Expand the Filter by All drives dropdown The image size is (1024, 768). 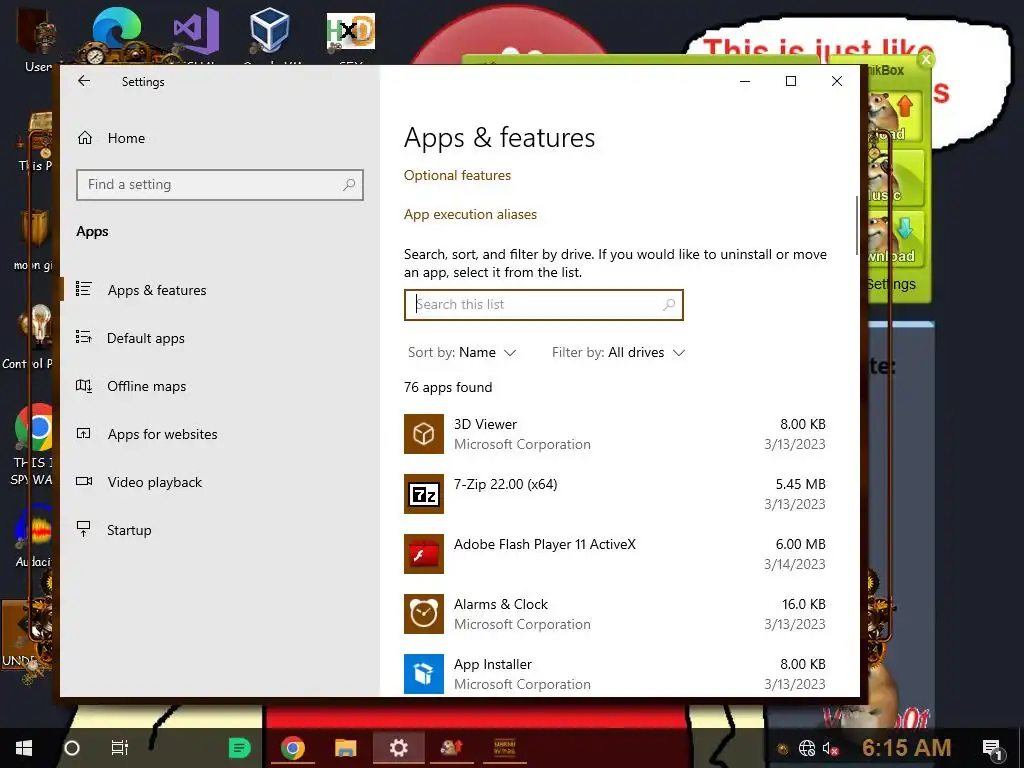[618, 353]
